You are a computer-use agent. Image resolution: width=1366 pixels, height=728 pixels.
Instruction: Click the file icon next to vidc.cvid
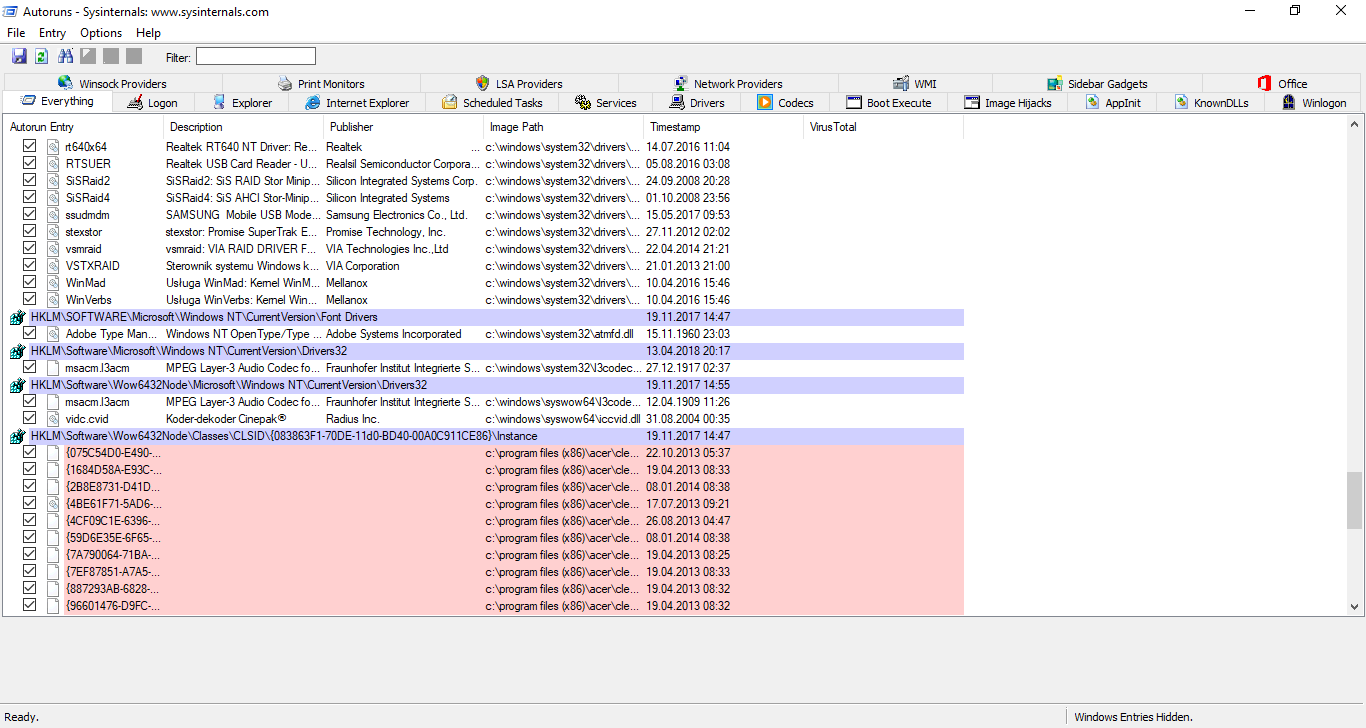[x=53, y=419]
